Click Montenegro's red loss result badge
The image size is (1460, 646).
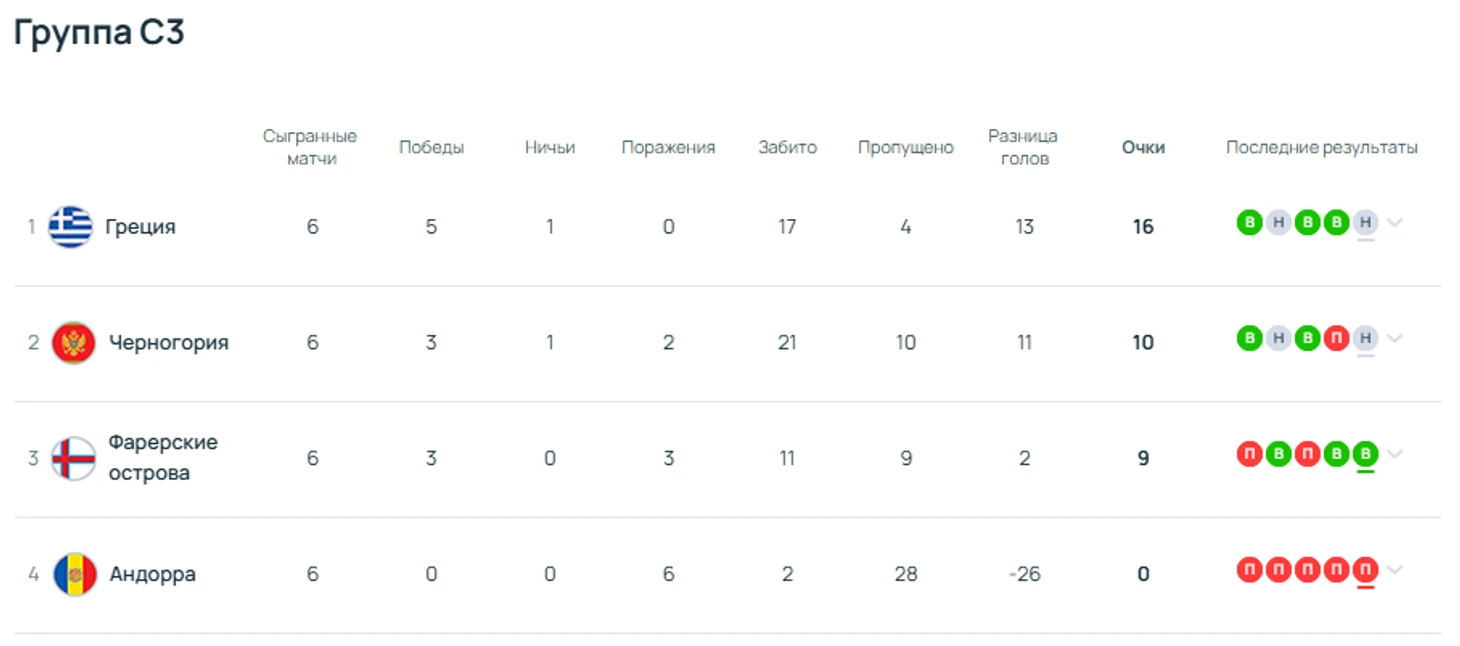(1336, 338)
